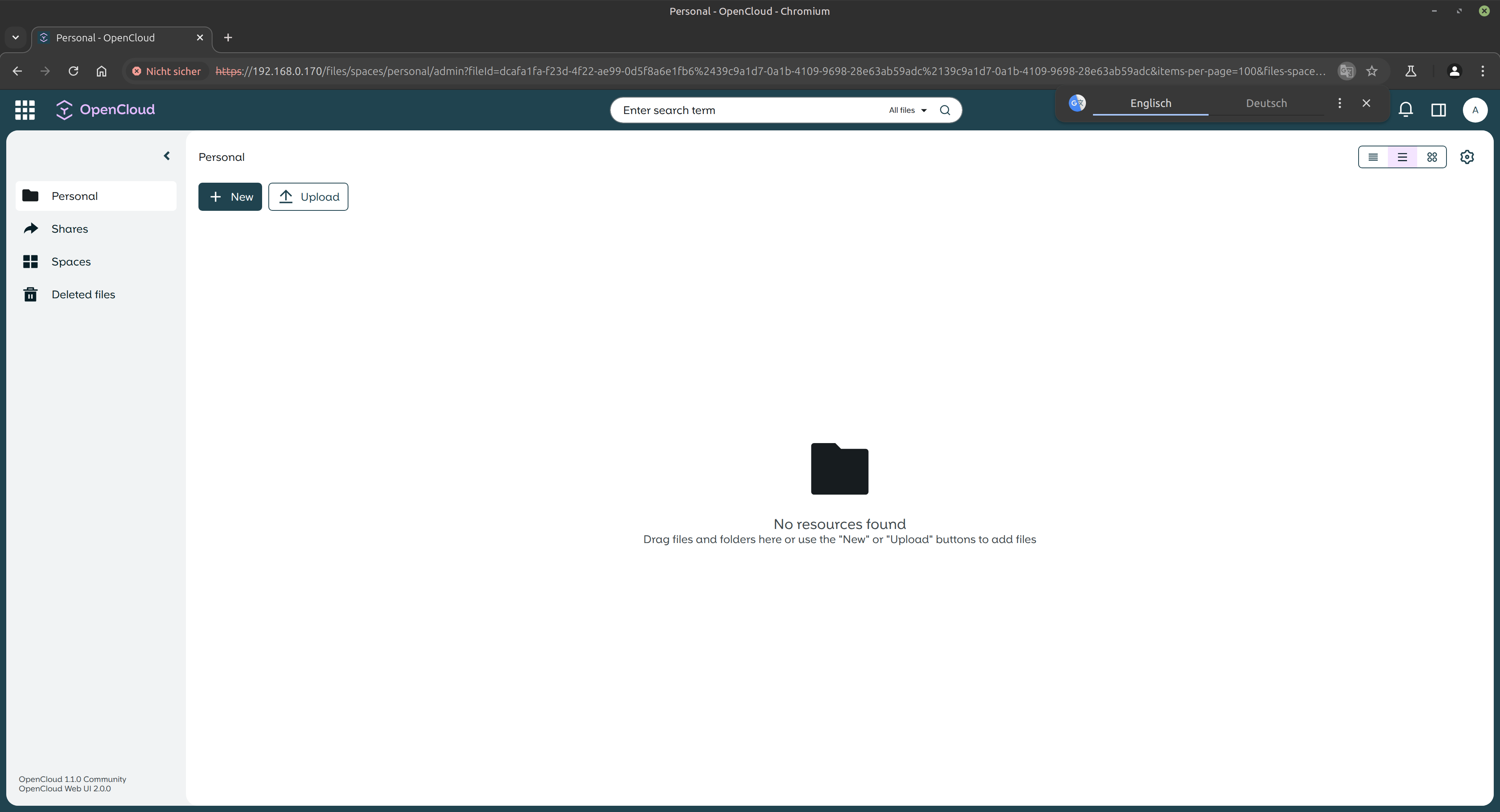Click translate icon in address bar
Screen dimensions: 1500x812
click(x=1346, y=71)
